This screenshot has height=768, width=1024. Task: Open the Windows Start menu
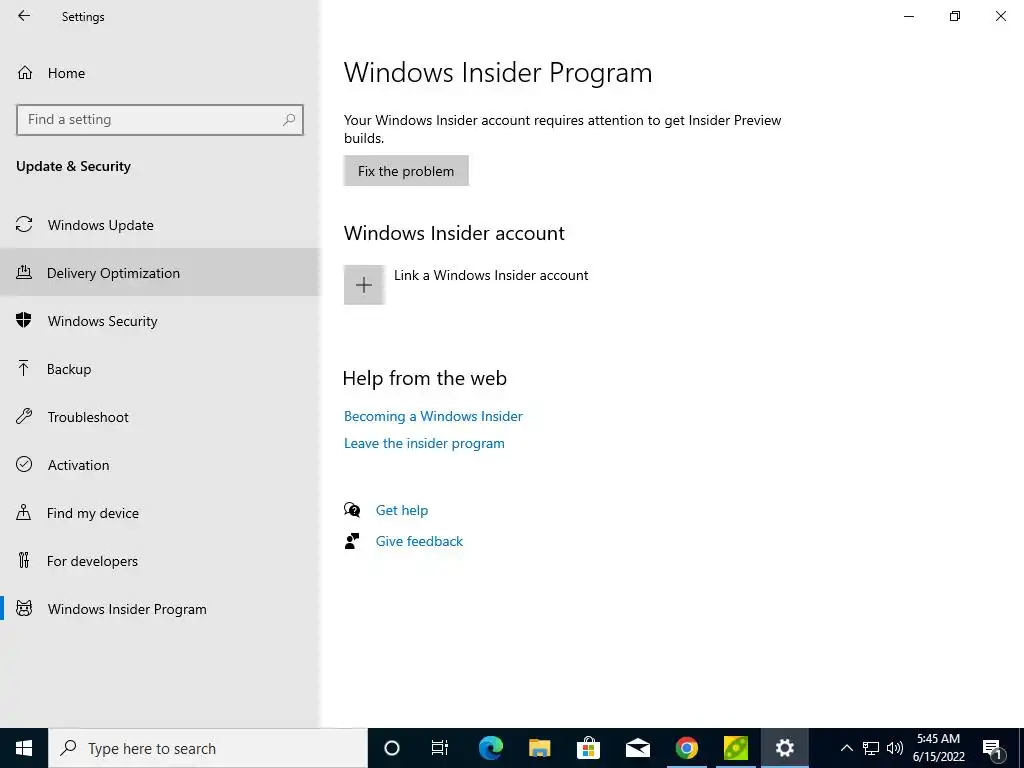(24, 748)
